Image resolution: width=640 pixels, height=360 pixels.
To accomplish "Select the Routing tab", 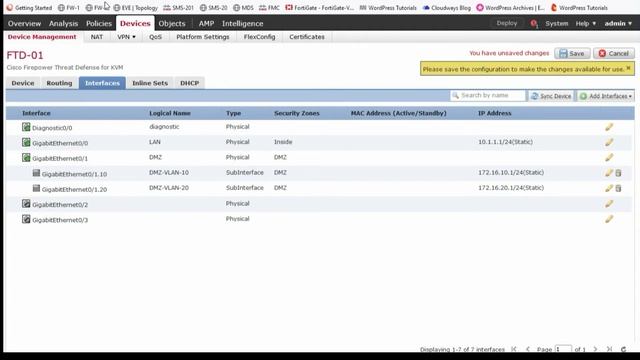I will [x=59, y=83].
